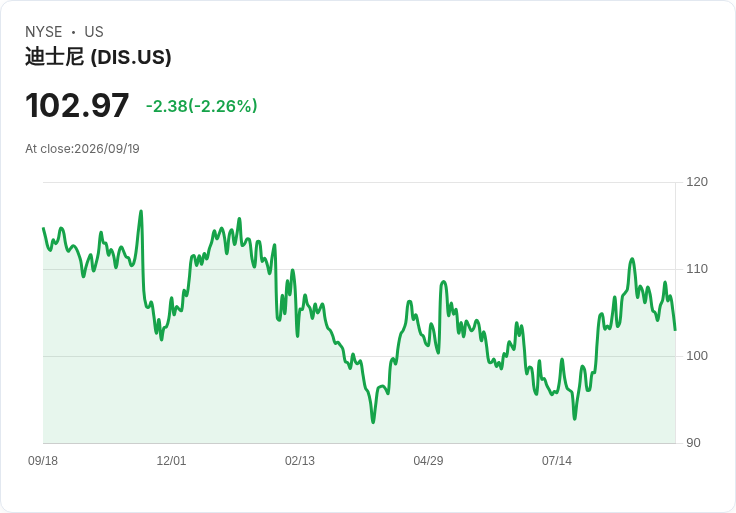Click the 110 price axis label
Viewport: 736px width, 513px height.
pos(697,269)
